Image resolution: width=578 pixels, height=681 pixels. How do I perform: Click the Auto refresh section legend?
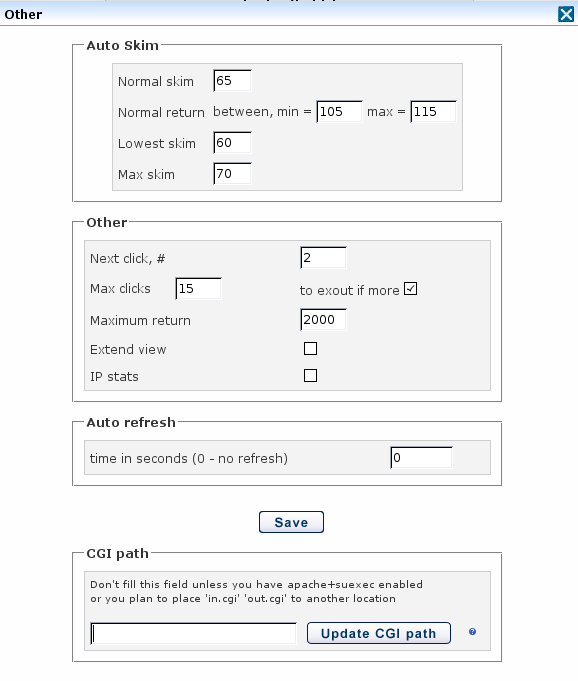click(x=131, y=422)
